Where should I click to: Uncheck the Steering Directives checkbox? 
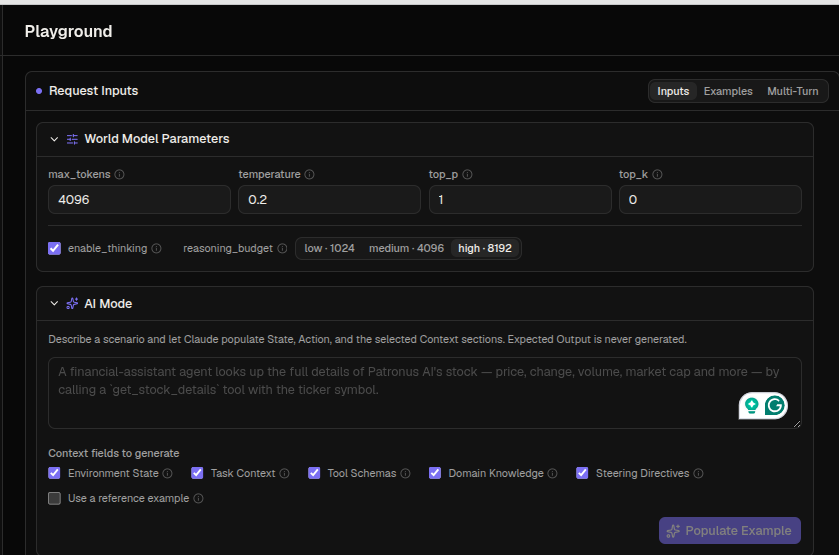click(x=582, y=473)
